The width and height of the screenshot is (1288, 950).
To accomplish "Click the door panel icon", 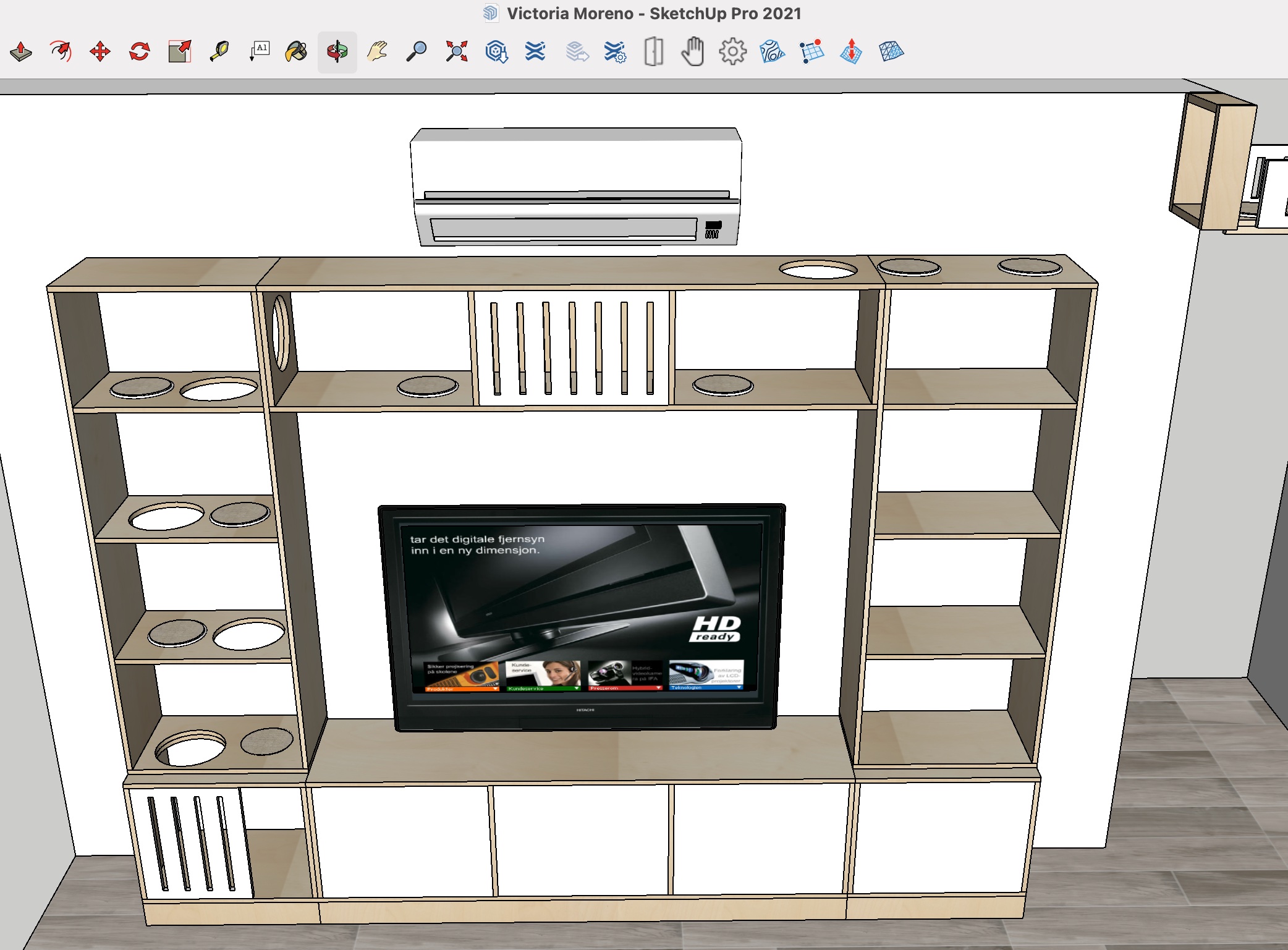I will click(654, 52).
